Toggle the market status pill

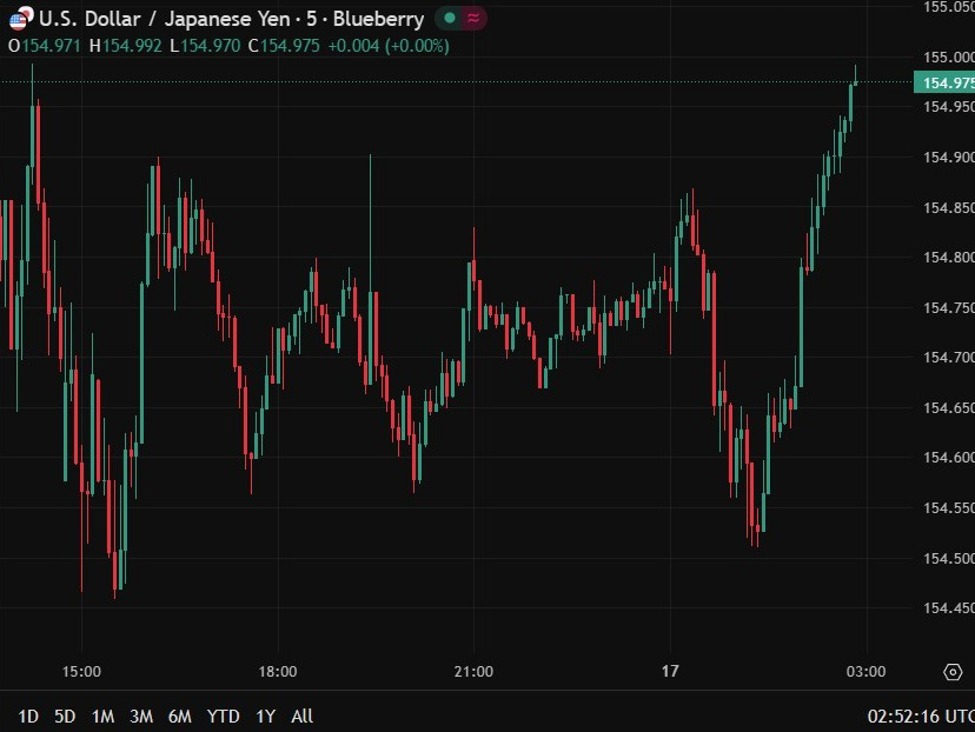[x=463, y=18]
